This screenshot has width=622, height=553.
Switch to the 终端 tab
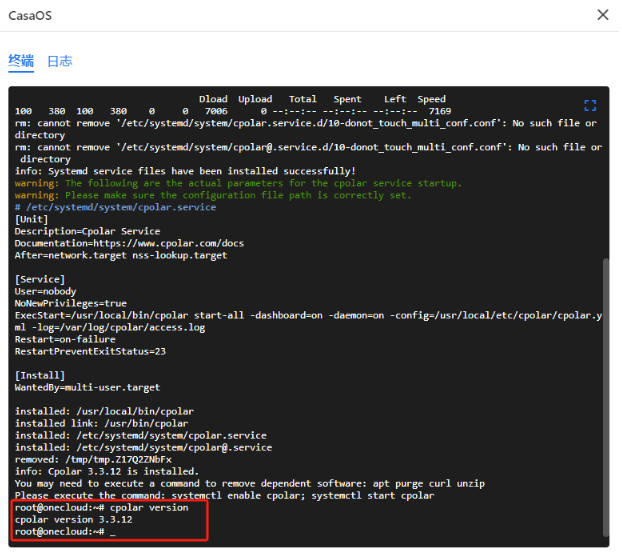21,61
